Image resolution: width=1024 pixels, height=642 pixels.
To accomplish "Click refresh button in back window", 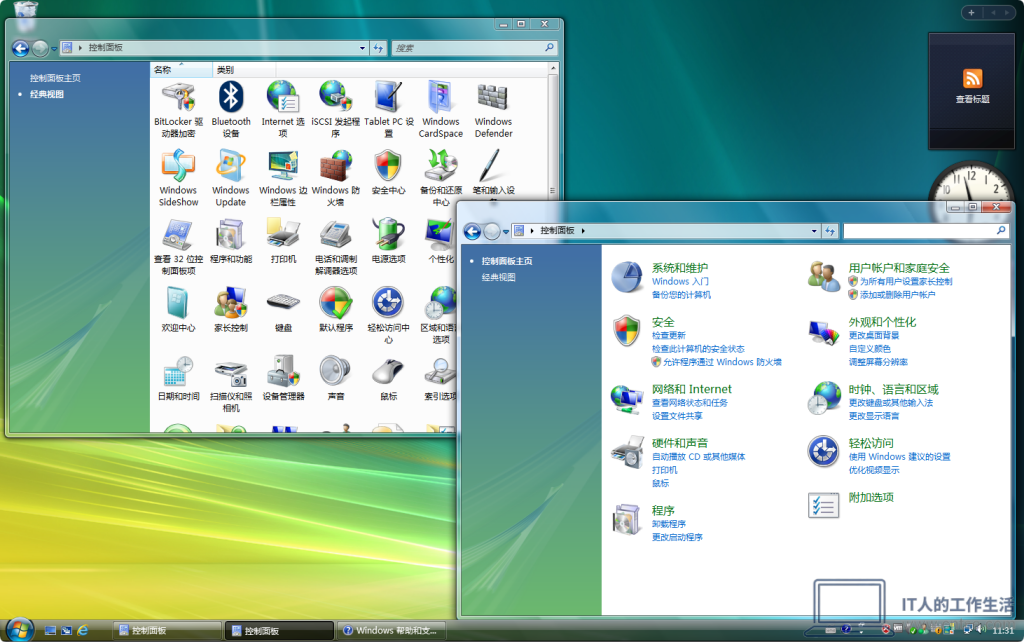I will 378,48.
